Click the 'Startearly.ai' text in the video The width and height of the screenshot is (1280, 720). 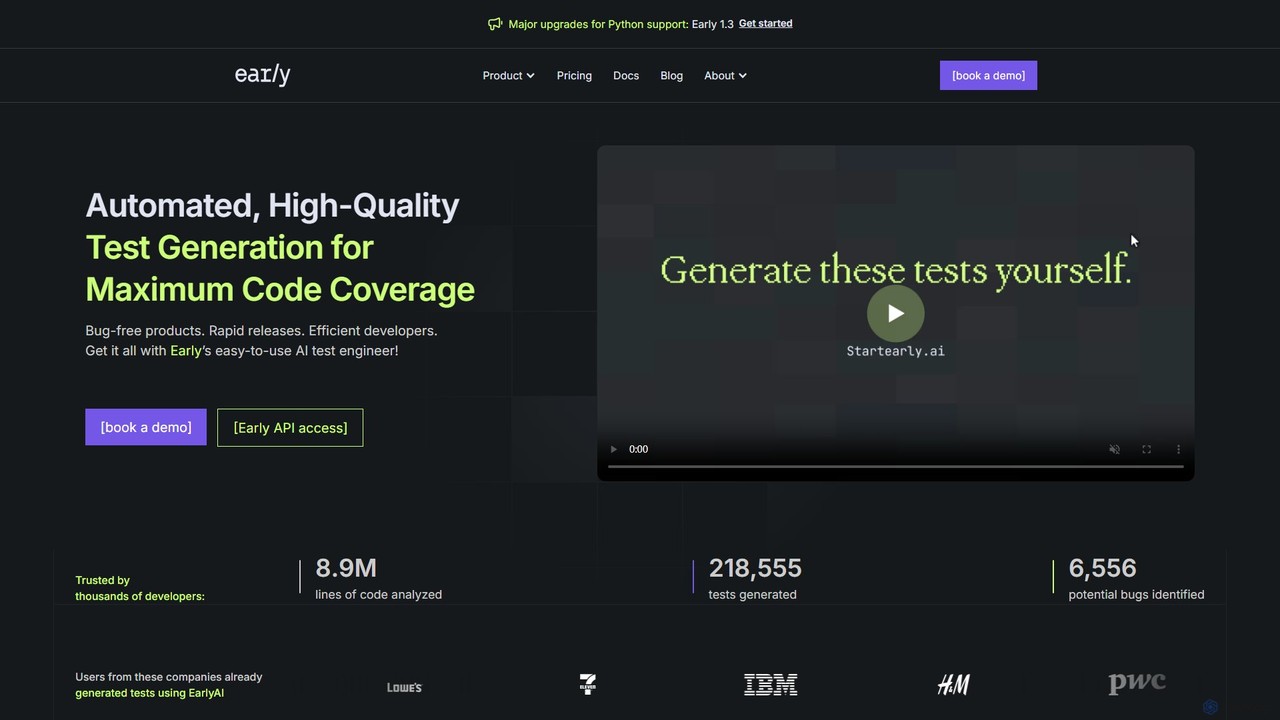tap(895, 351)
